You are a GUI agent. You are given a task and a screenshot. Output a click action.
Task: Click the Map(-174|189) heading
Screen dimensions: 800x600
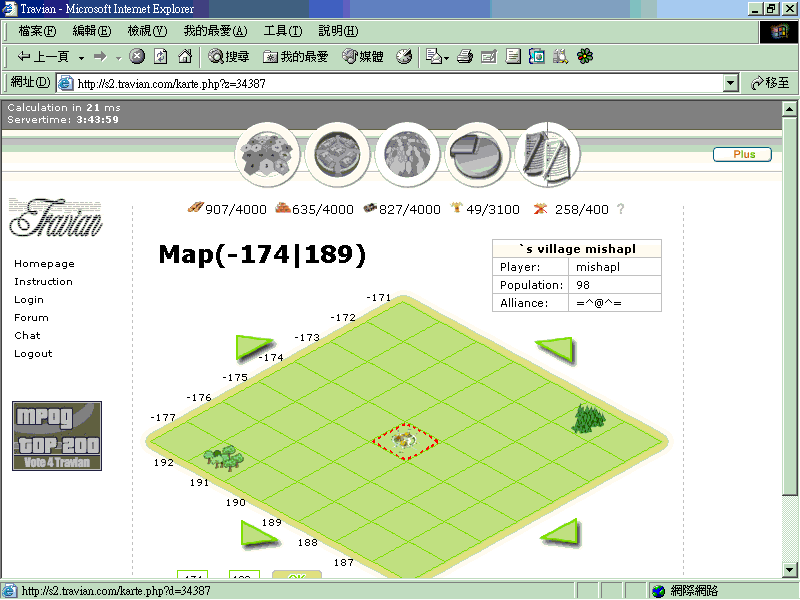[262, 254]
